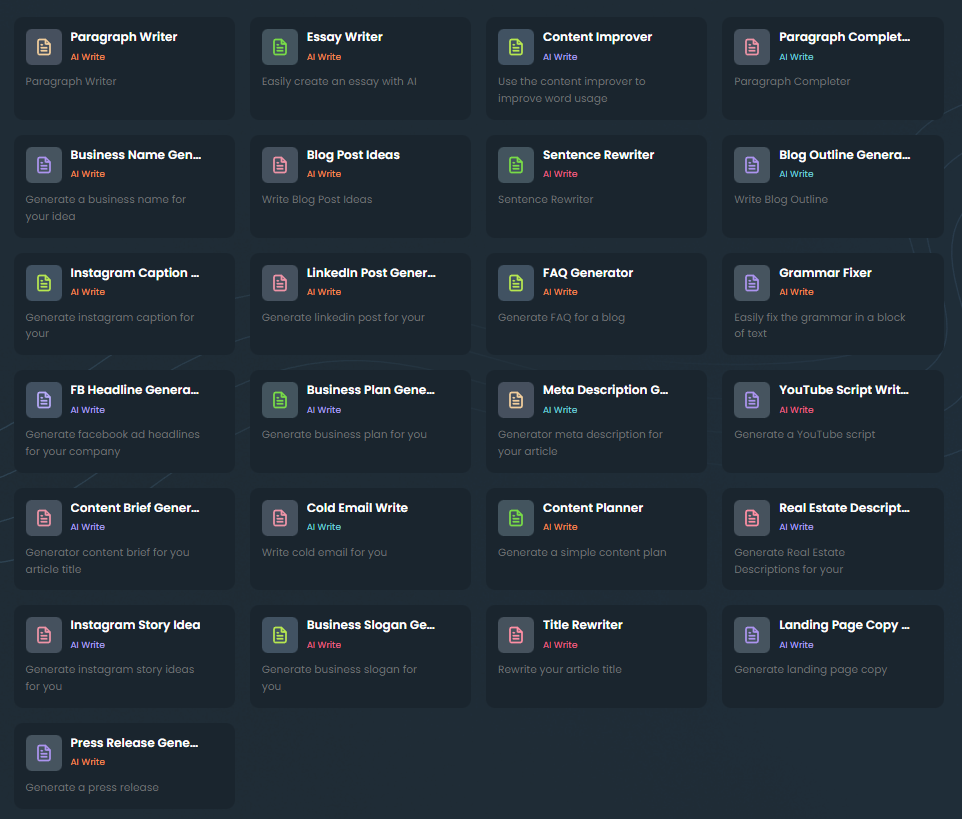The width and height of the screenshot is (962, 819).
Task: Click 'Use the content improver' description
Action: pos(571,90)
